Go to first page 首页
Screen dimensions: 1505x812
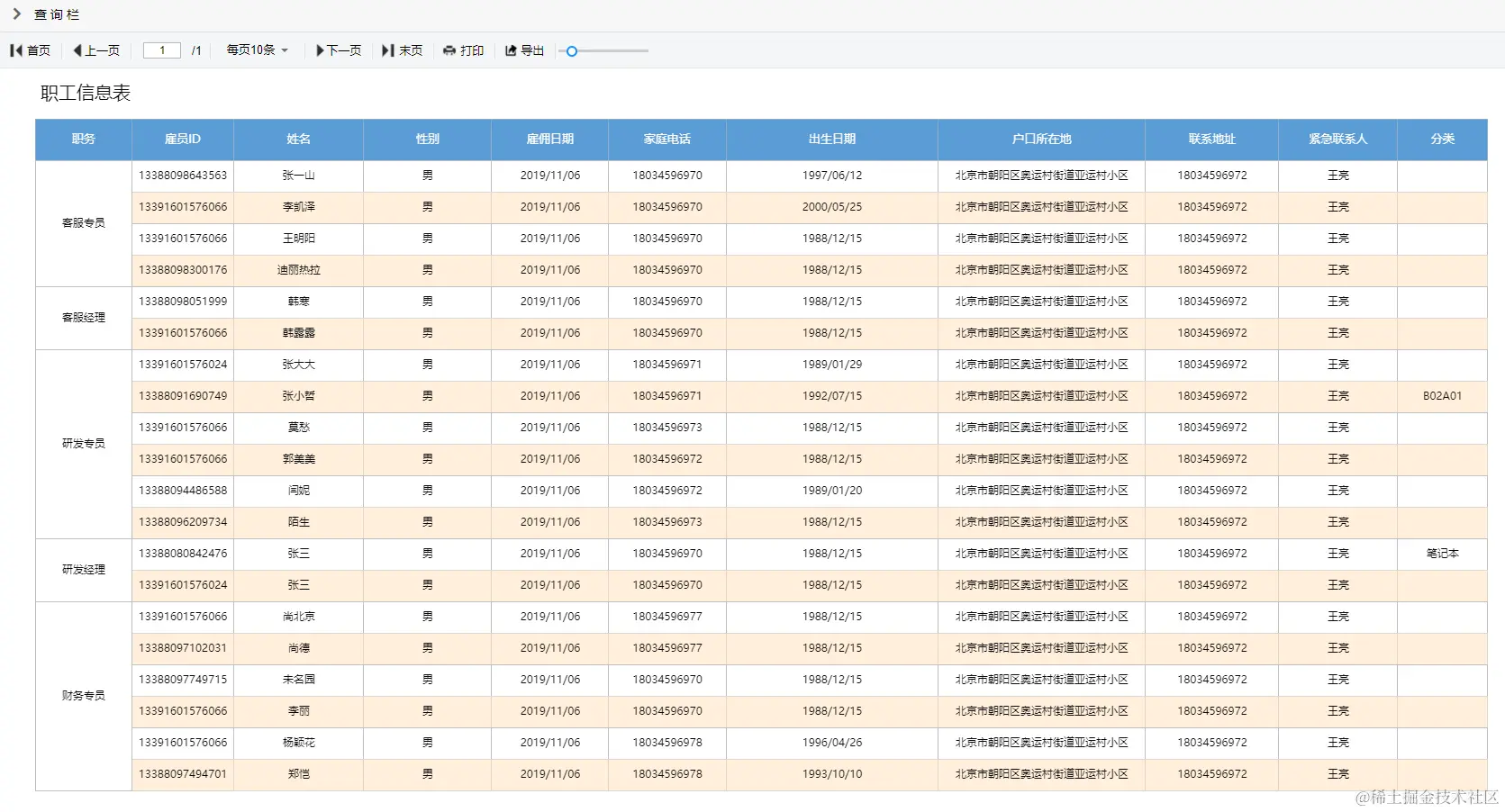point(31,50)
